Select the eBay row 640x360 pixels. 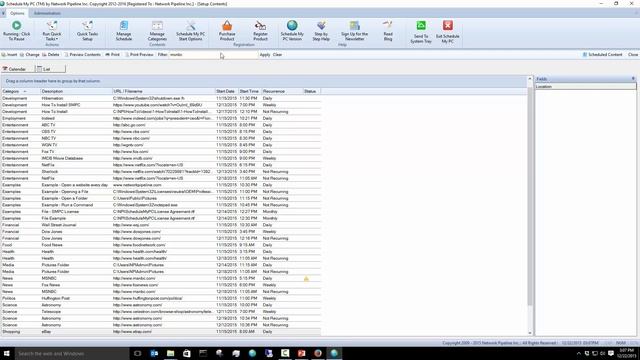point(161,332)
